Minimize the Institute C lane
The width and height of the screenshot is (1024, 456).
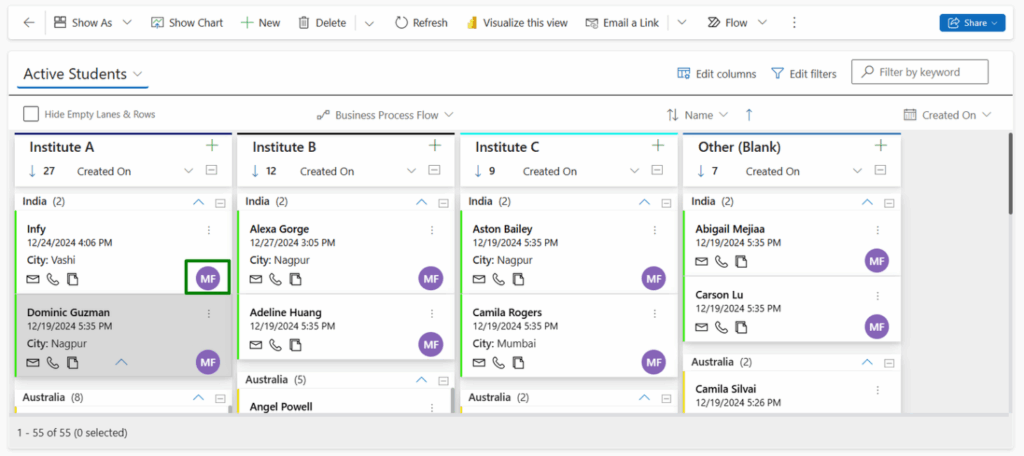point(658,171)
